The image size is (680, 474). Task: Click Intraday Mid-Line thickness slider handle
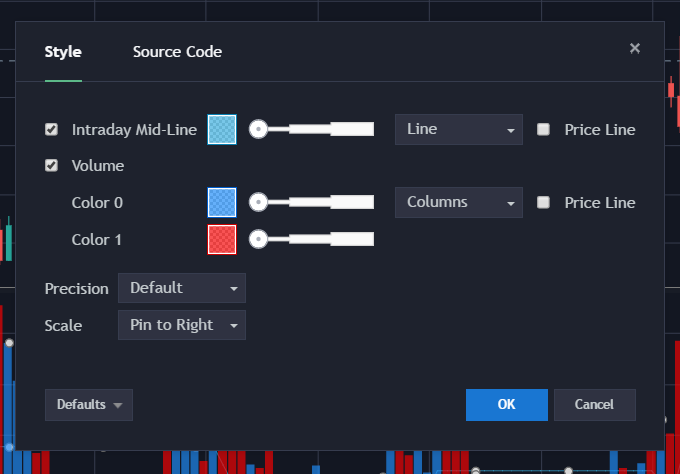coord(258,129)
